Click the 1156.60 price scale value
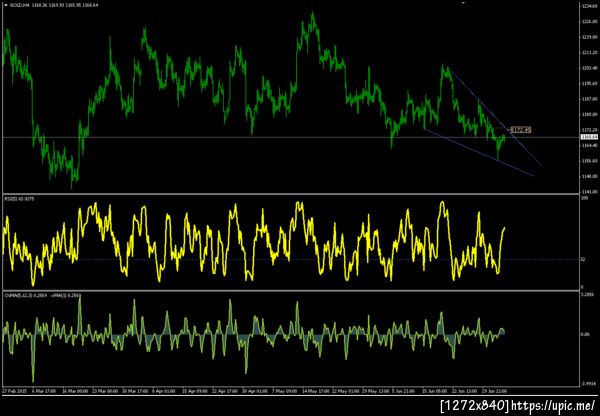 point(589,161)
